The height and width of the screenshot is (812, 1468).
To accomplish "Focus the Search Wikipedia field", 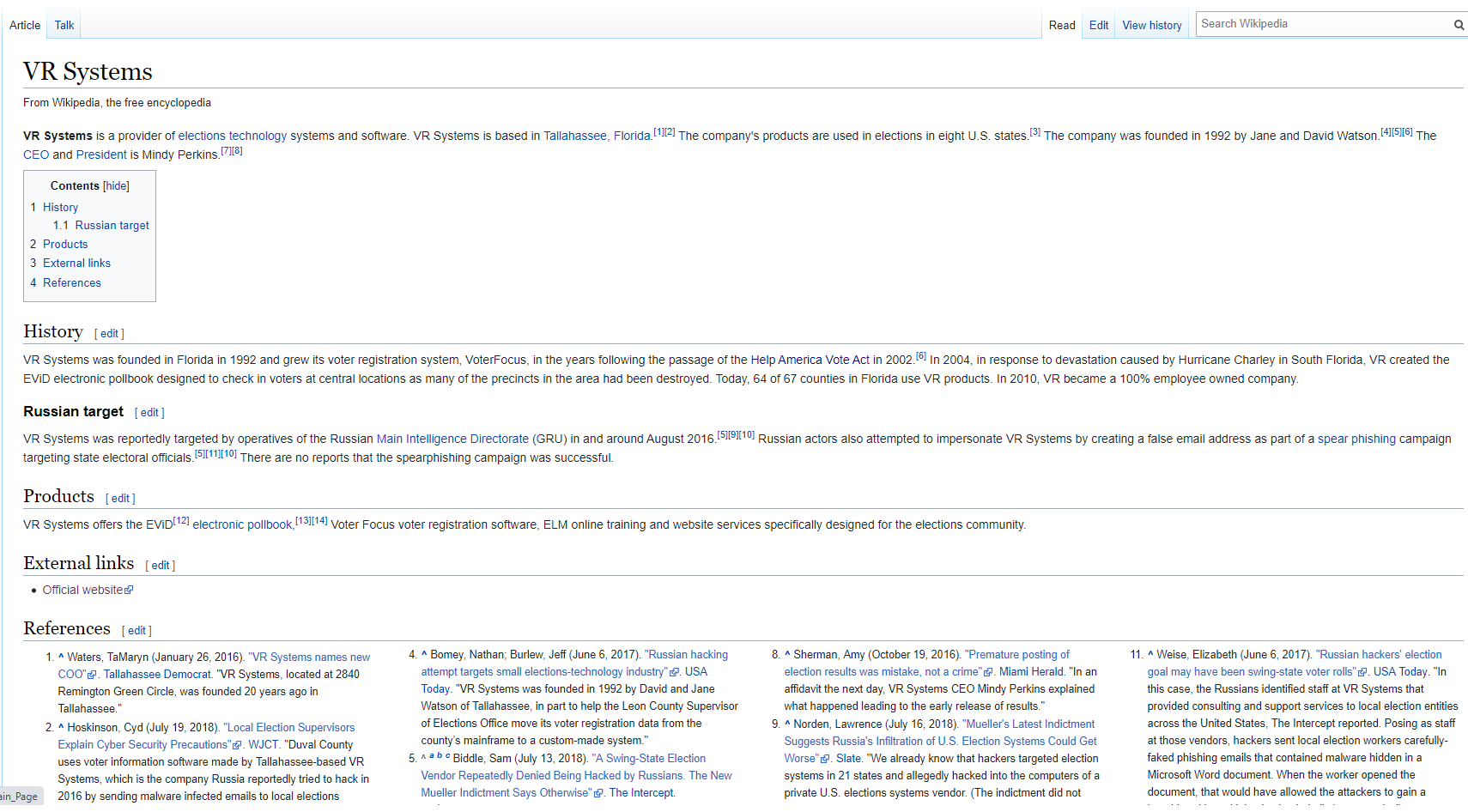I will 1323,24.
